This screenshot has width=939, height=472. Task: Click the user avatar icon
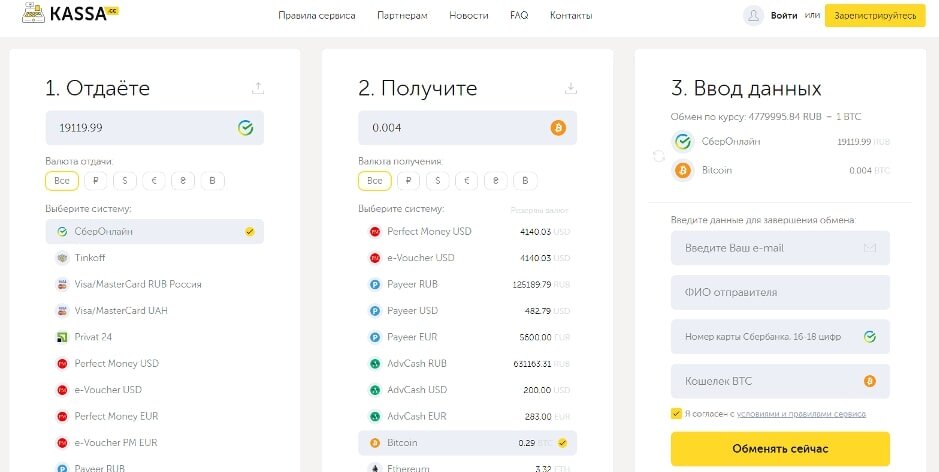(x=753, y=16)
